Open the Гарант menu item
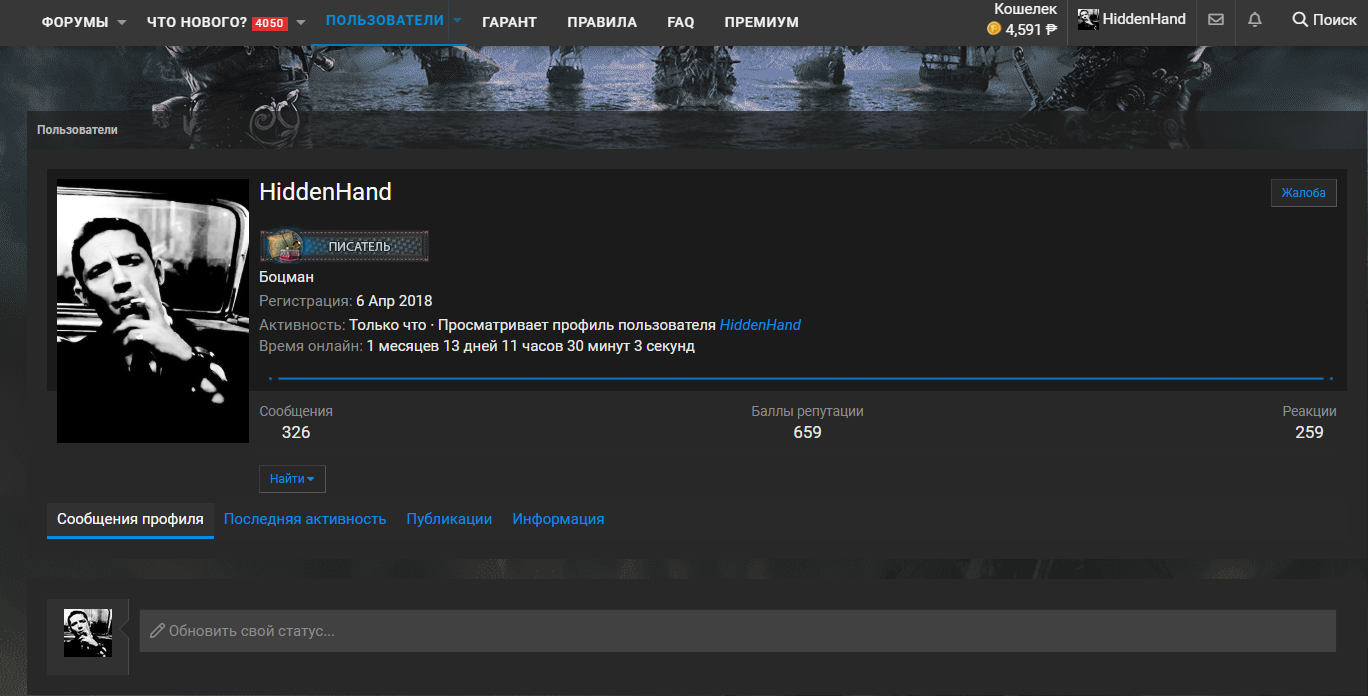Screen dimensions: 1368x696 point(509,22)
